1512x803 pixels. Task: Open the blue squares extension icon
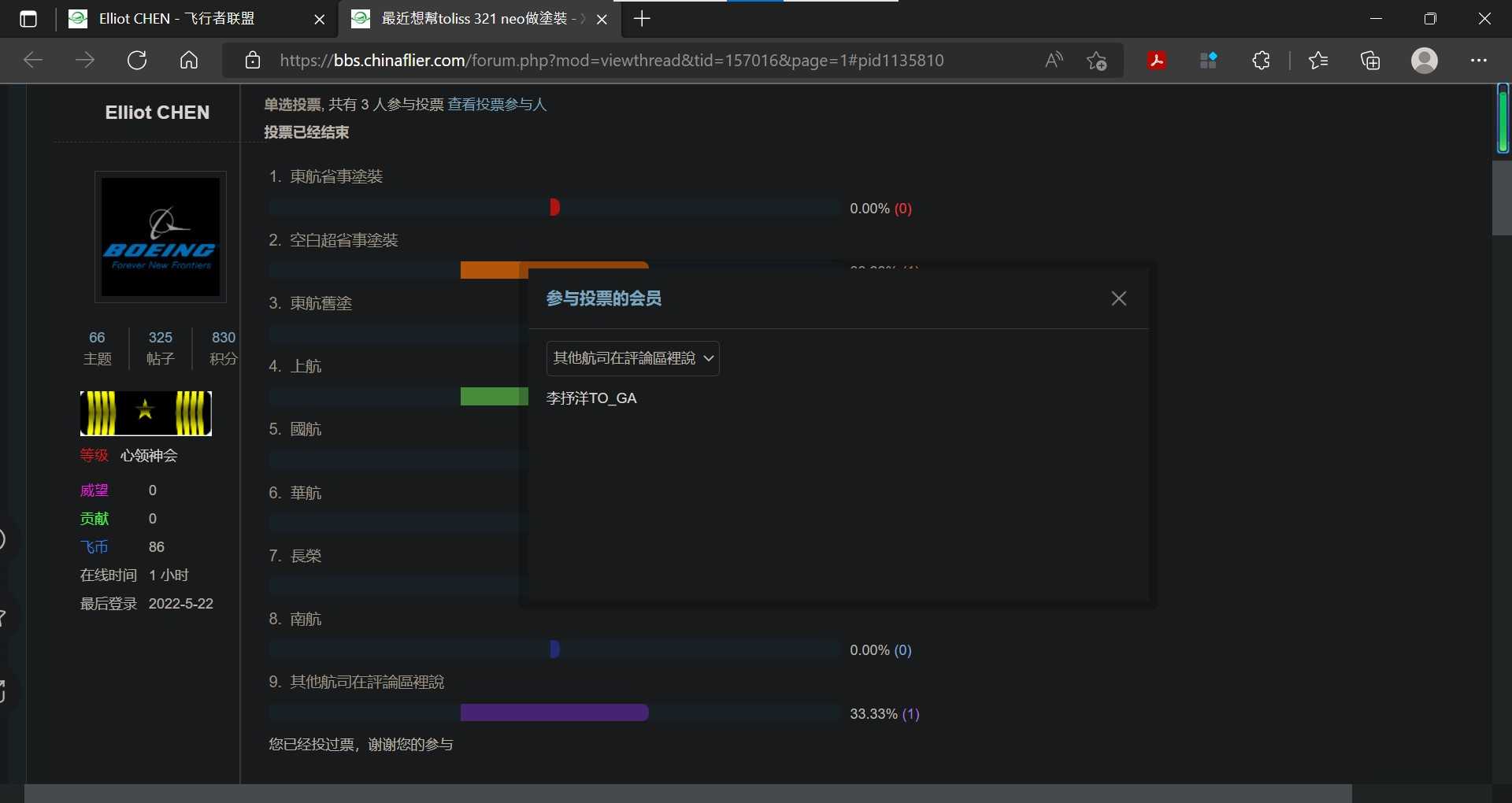[x=1209, y=61]
